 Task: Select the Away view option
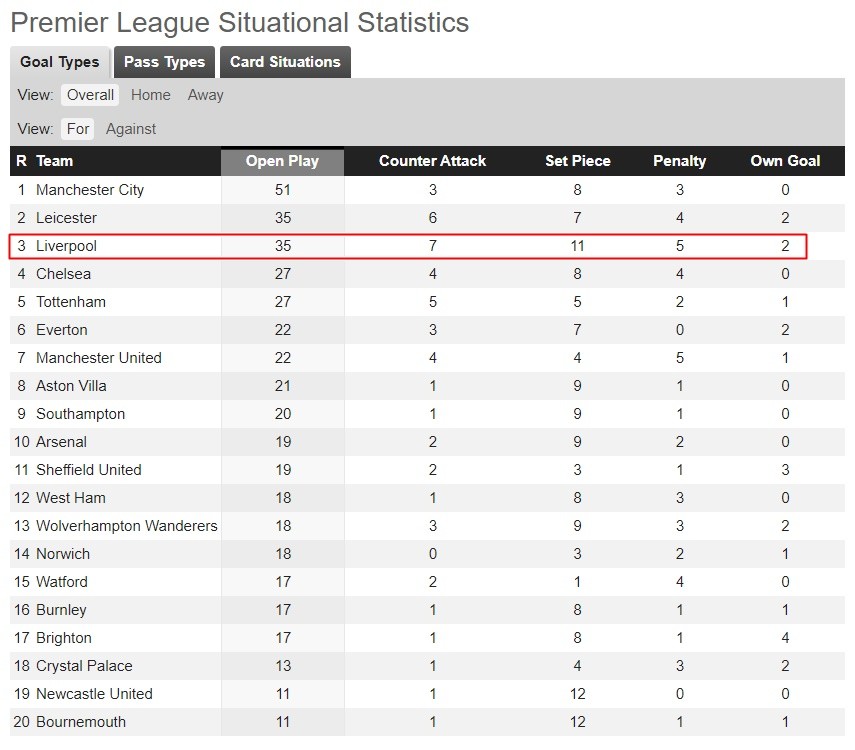[x=206, y=95]
